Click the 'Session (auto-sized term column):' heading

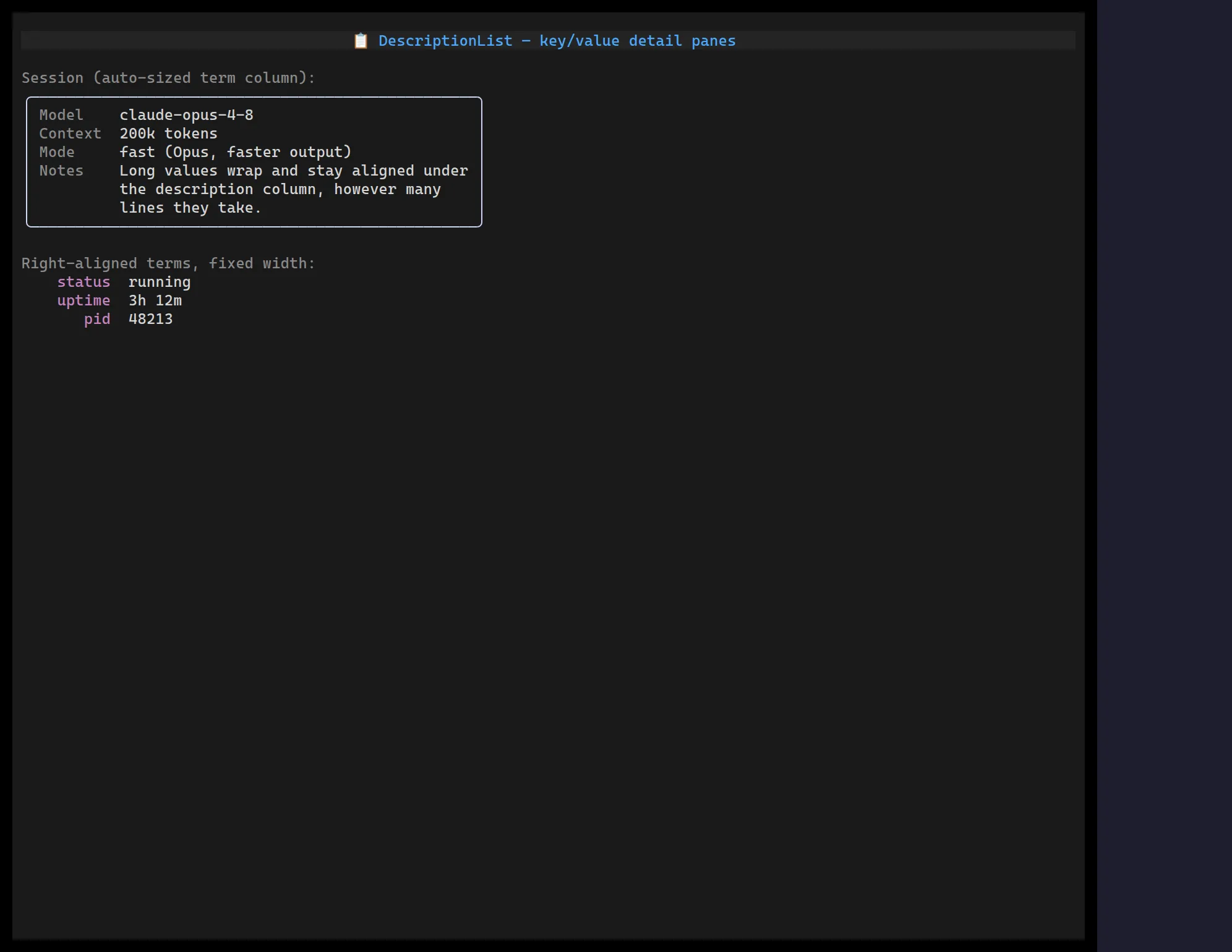(168, 78)
